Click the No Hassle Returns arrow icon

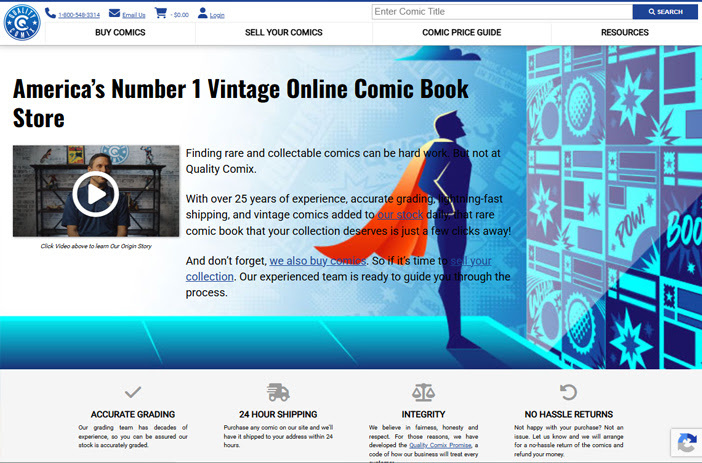click(569, 392)
